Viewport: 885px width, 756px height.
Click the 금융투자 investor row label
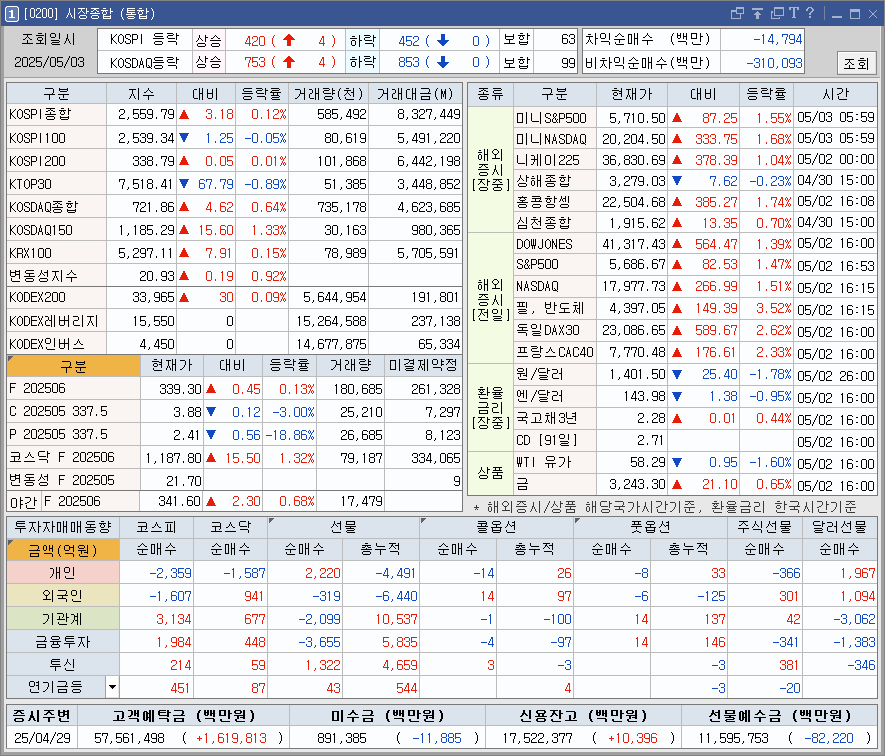(x=63, y=642)
